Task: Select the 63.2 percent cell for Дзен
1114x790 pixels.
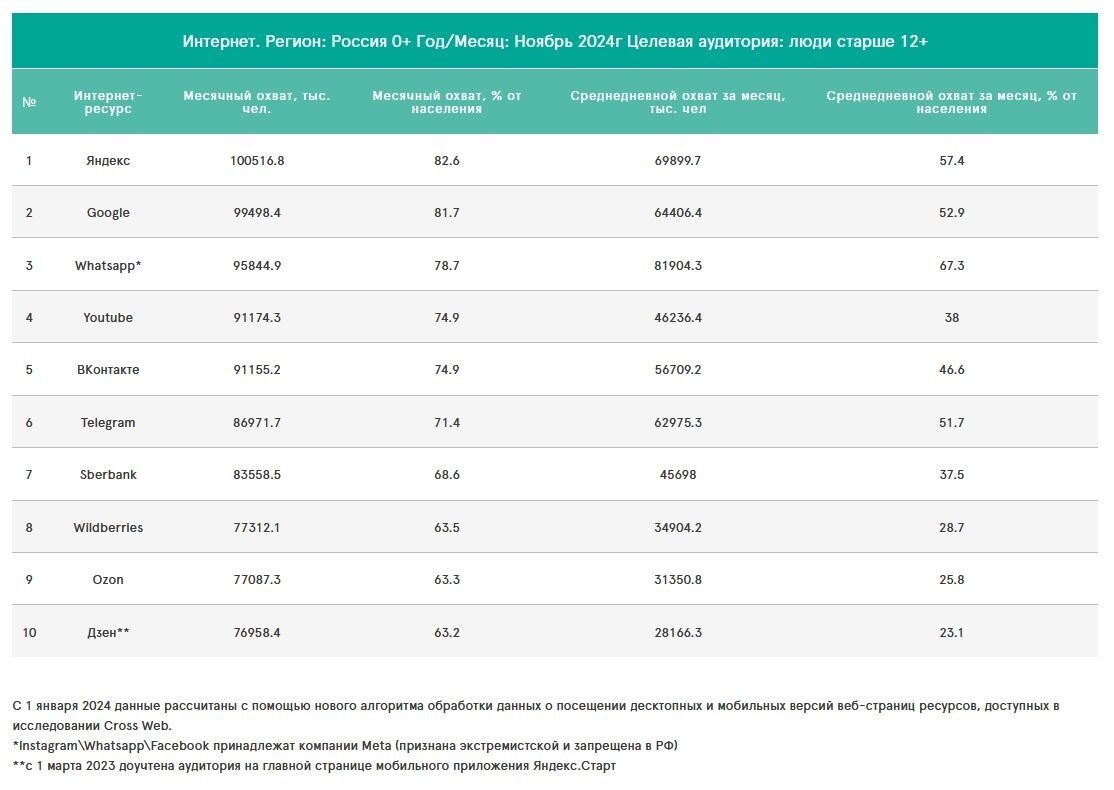Action: click(447, 632)
